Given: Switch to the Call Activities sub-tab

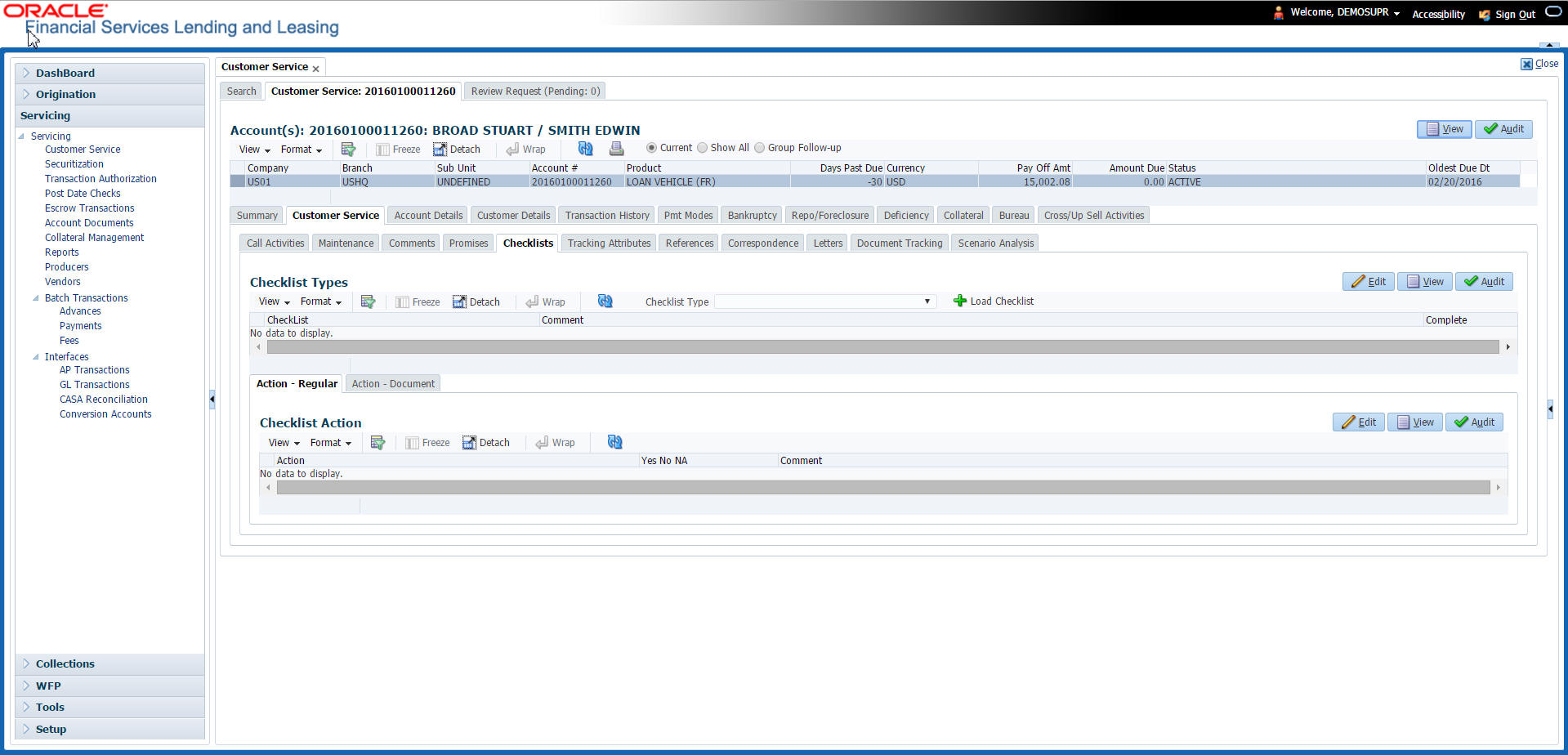Looking at the screenshot, I should 275,243.
